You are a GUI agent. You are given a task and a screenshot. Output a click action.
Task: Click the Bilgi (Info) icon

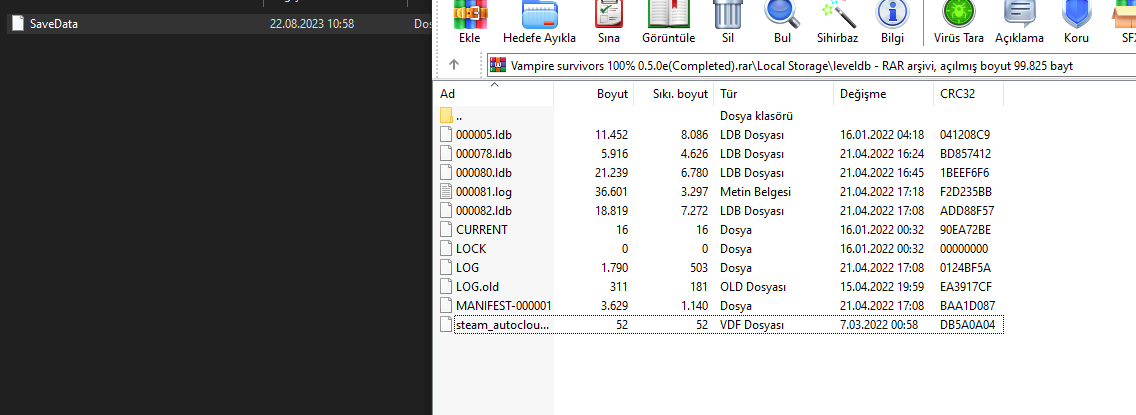[x=892, y=13]
